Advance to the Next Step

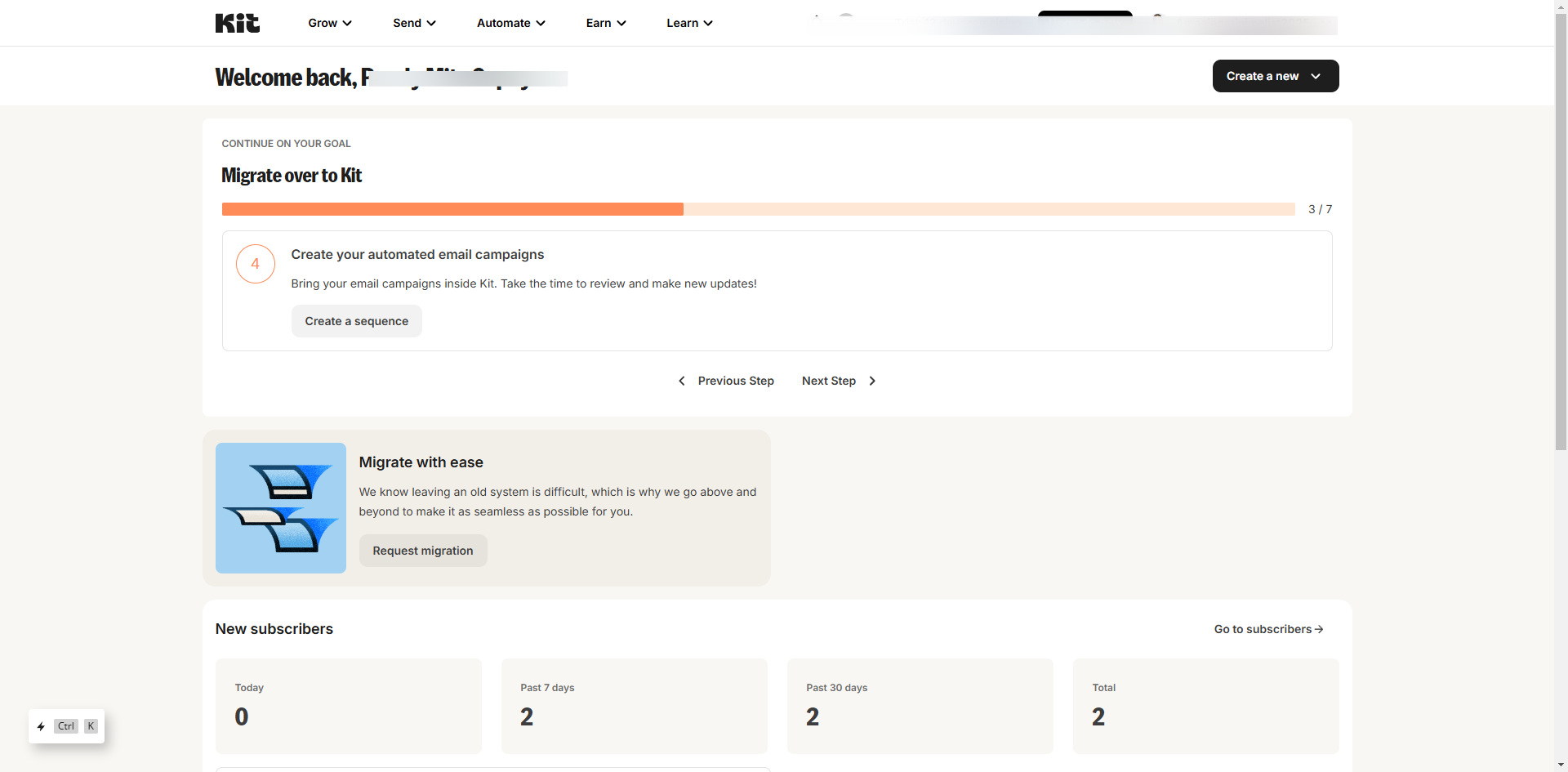840,381
